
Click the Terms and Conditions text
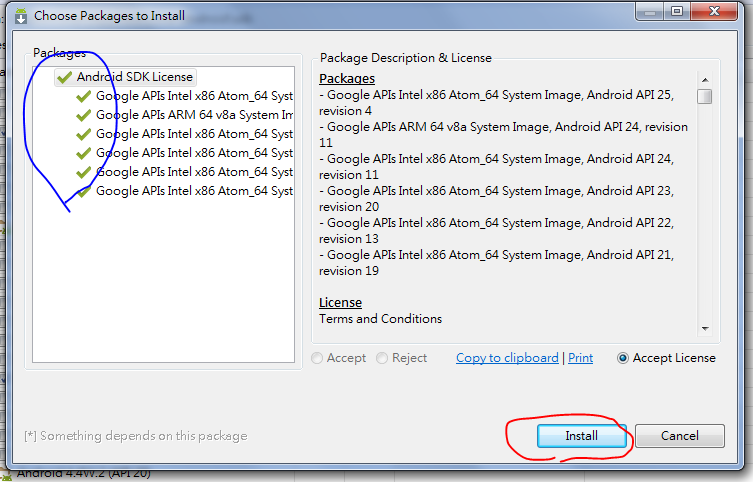tap(380, 319)
